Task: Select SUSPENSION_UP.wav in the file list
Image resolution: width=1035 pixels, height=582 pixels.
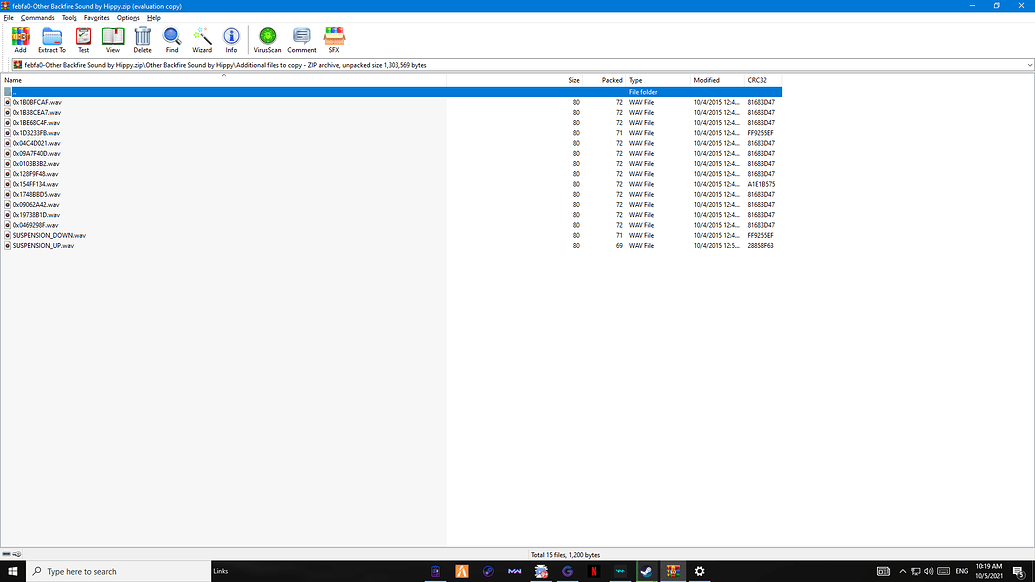Action: coord(42,245)
